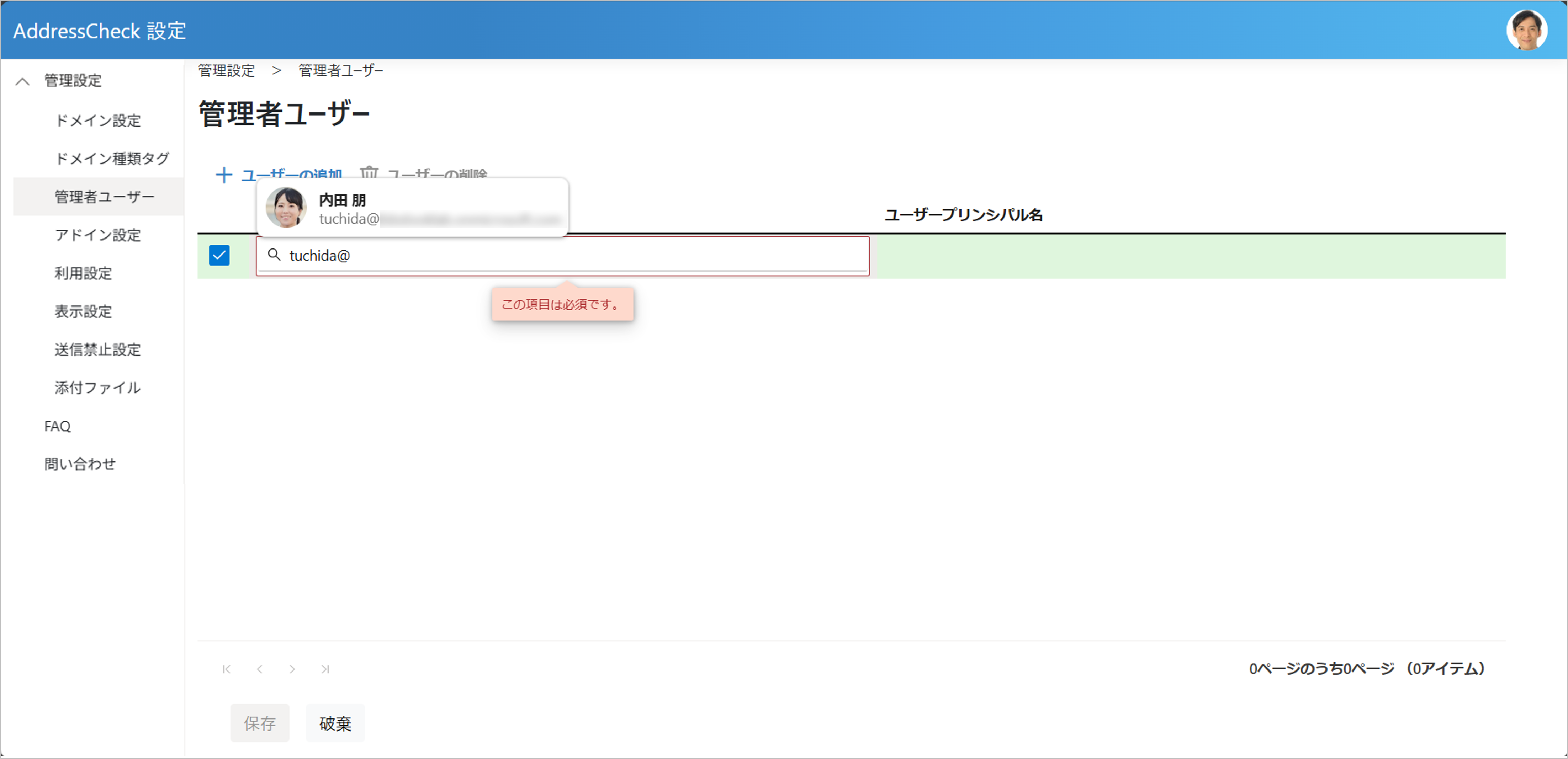Image resolution: width=1568 pixels, height=759 pixels.
Task: Open ドメイン設定 in the sidebar
Action: pyautogui.click(x=97, y=121)
